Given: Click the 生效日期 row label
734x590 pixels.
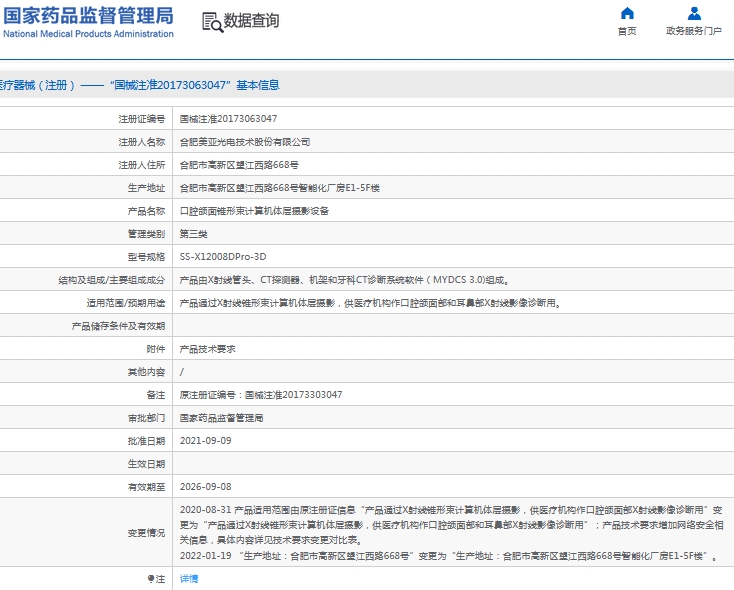Looking at the screenshot, I should coord(146,464).
